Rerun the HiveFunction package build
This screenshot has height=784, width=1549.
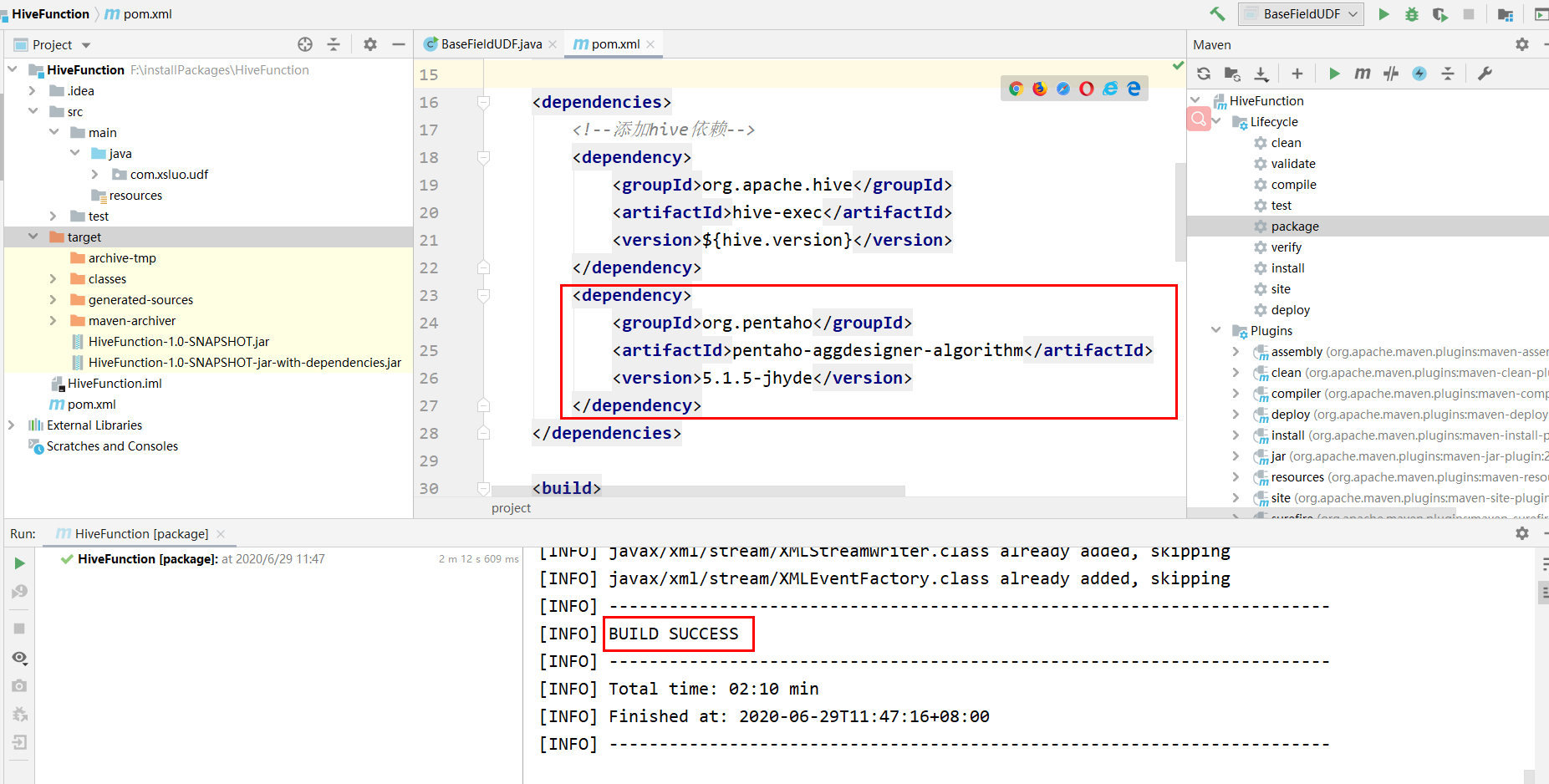pos(19,563)
